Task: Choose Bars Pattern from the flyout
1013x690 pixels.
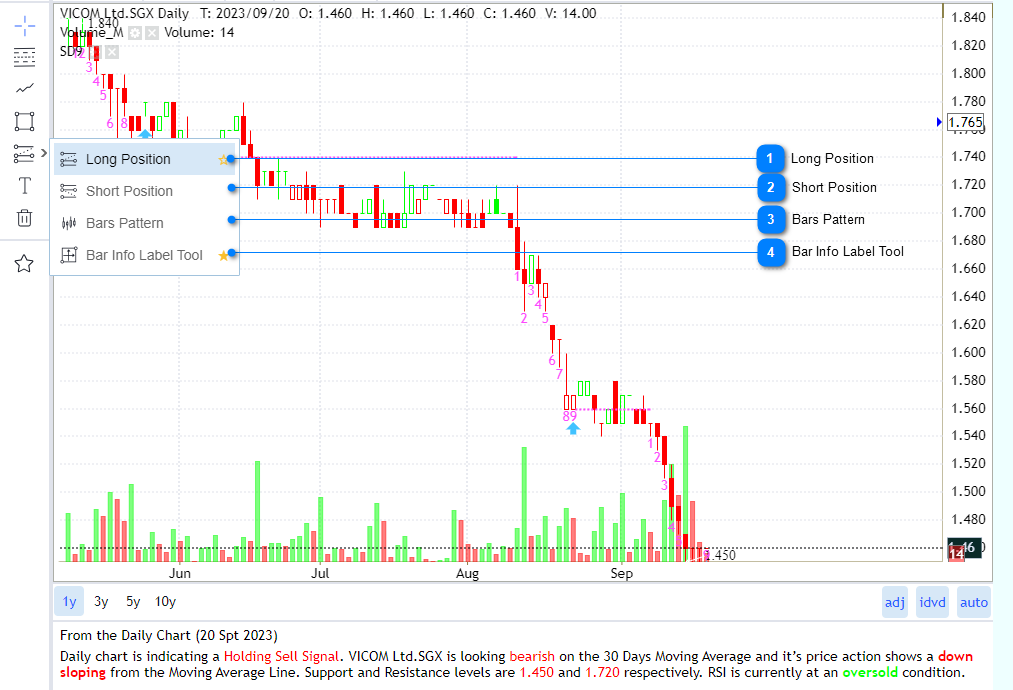Action: (x=144, y=223)
